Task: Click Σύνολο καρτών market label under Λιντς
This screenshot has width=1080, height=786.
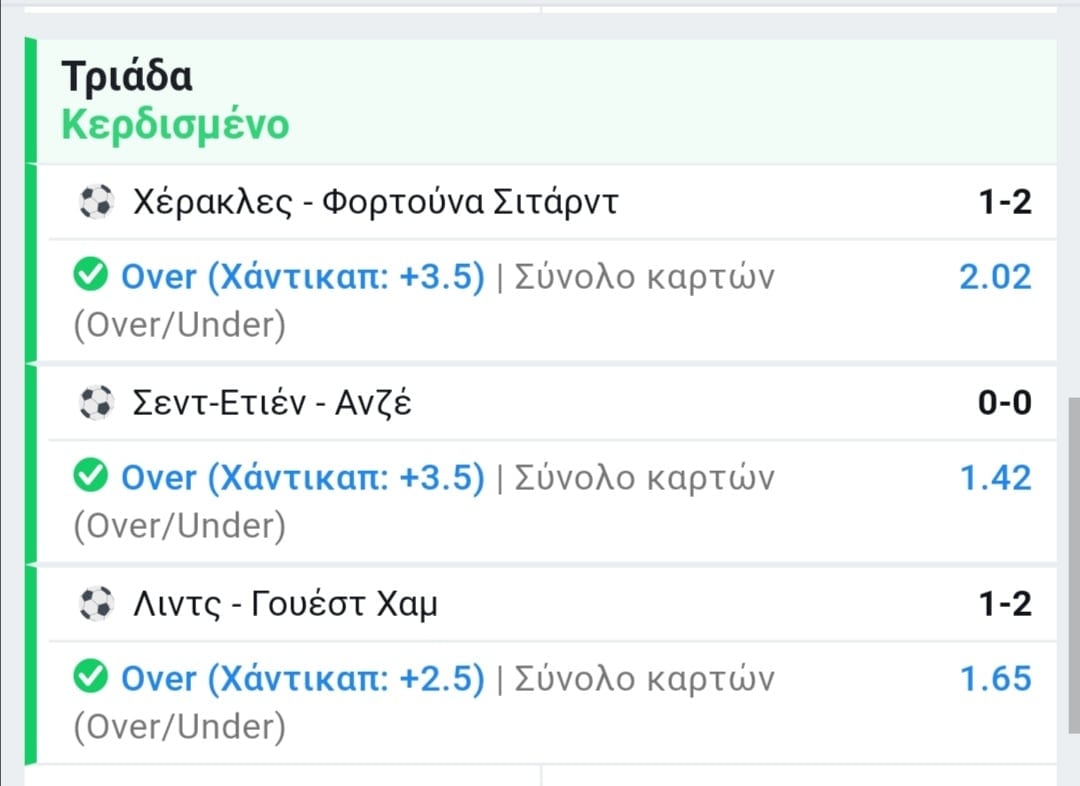Action: pos(644,679)
